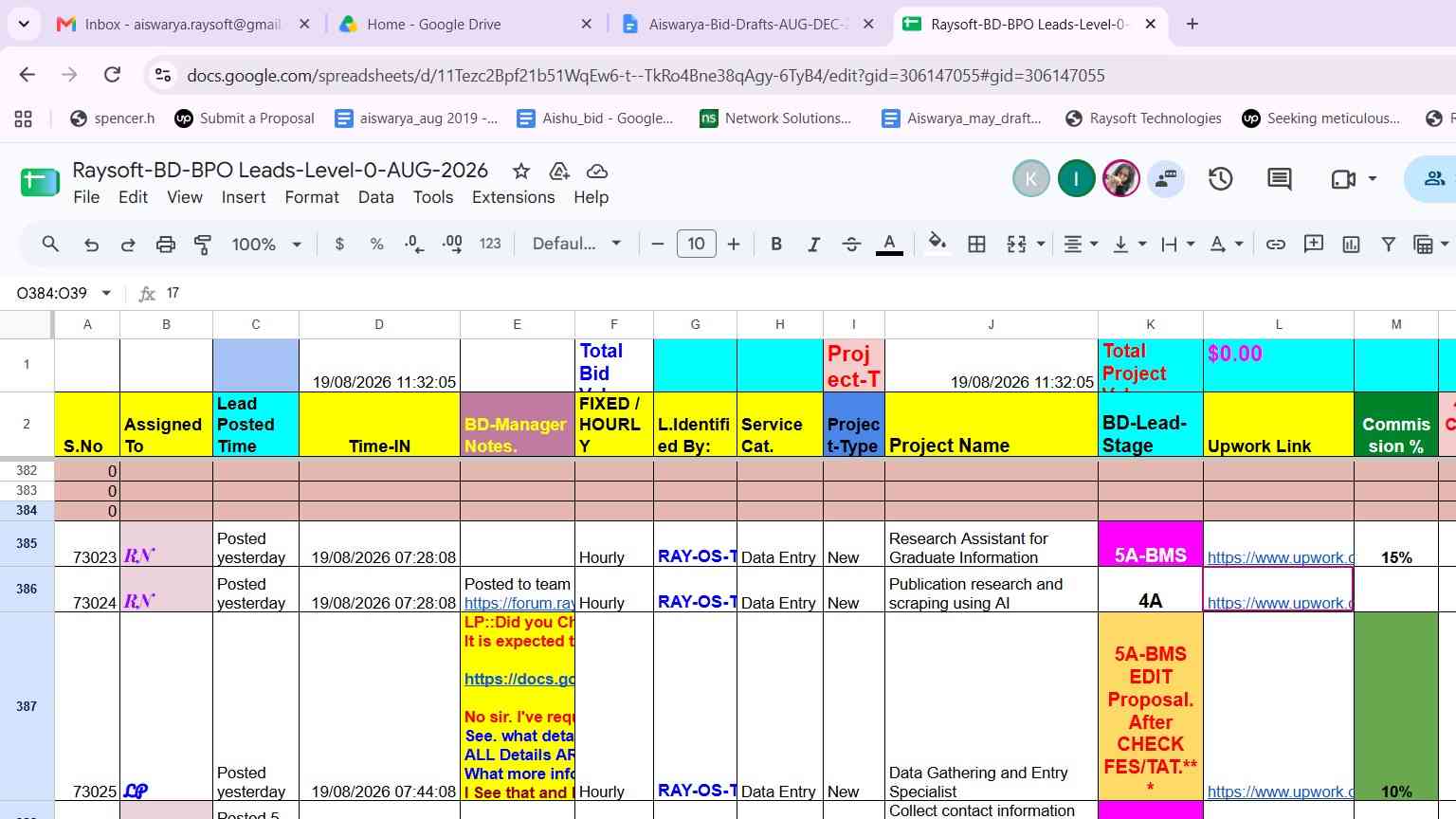
Task: Click the insert link icon
Action: (1276, 245)
